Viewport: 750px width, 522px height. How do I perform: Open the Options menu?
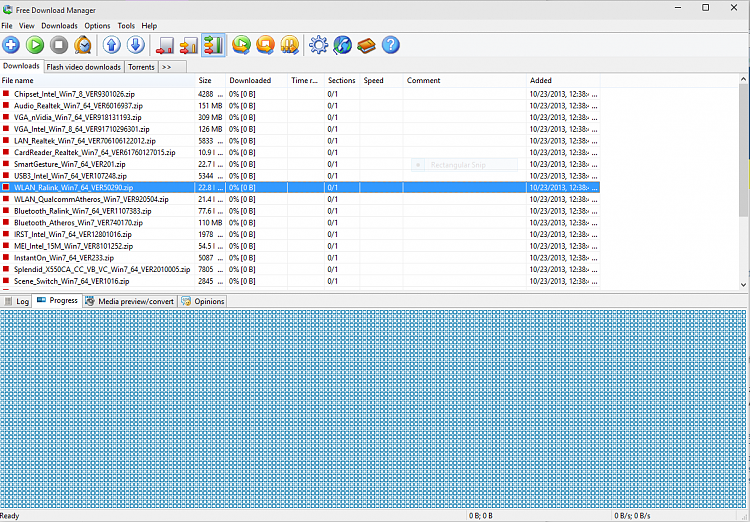pos(97,26)
